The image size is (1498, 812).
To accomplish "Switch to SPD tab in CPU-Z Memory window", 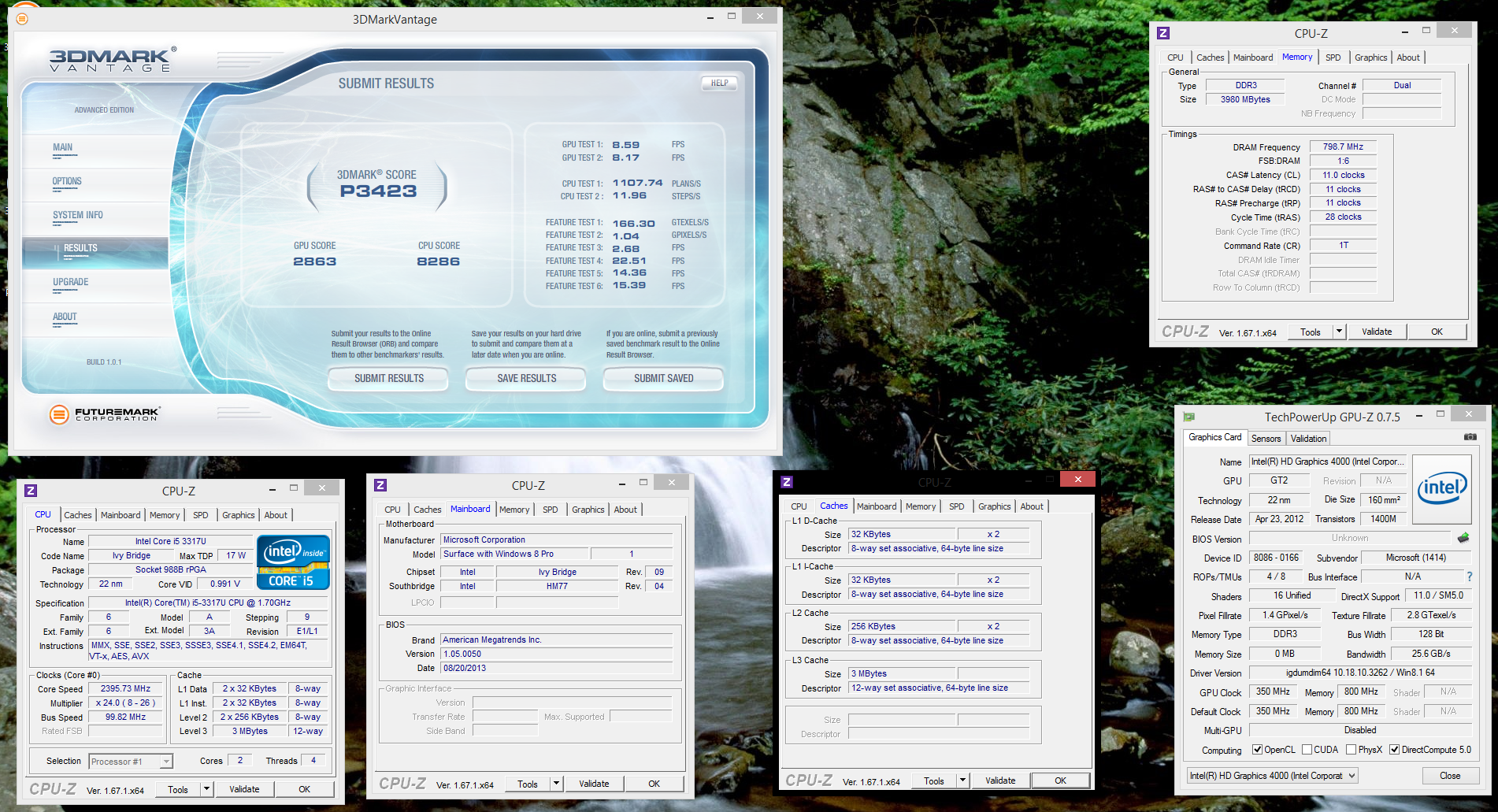I will coord(1333,57).
